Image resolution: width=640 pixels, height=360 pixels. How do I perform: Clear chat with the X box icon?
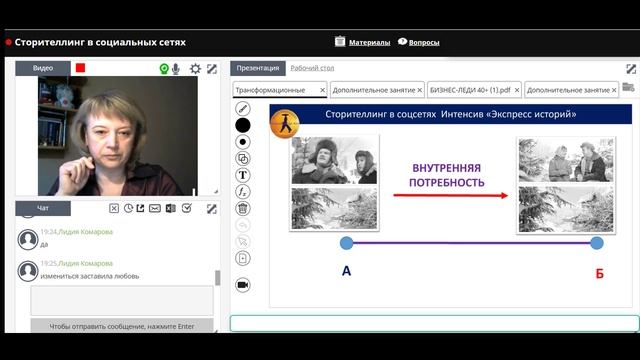pyautogui.click(x=114, y=209)
